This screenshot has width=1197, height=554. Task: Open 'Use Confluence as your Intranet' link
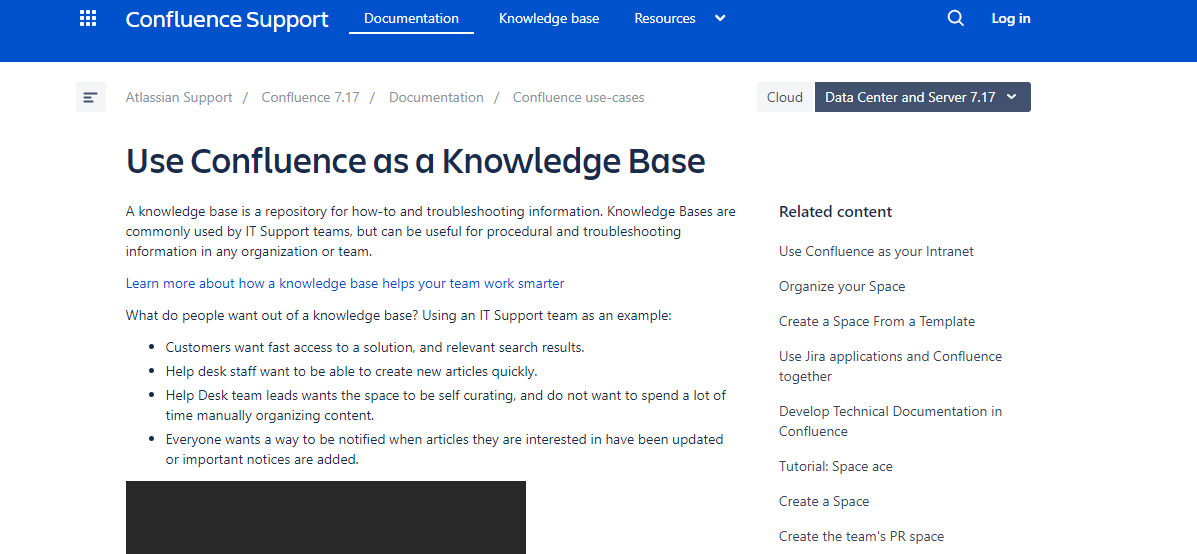click(876, 251)
